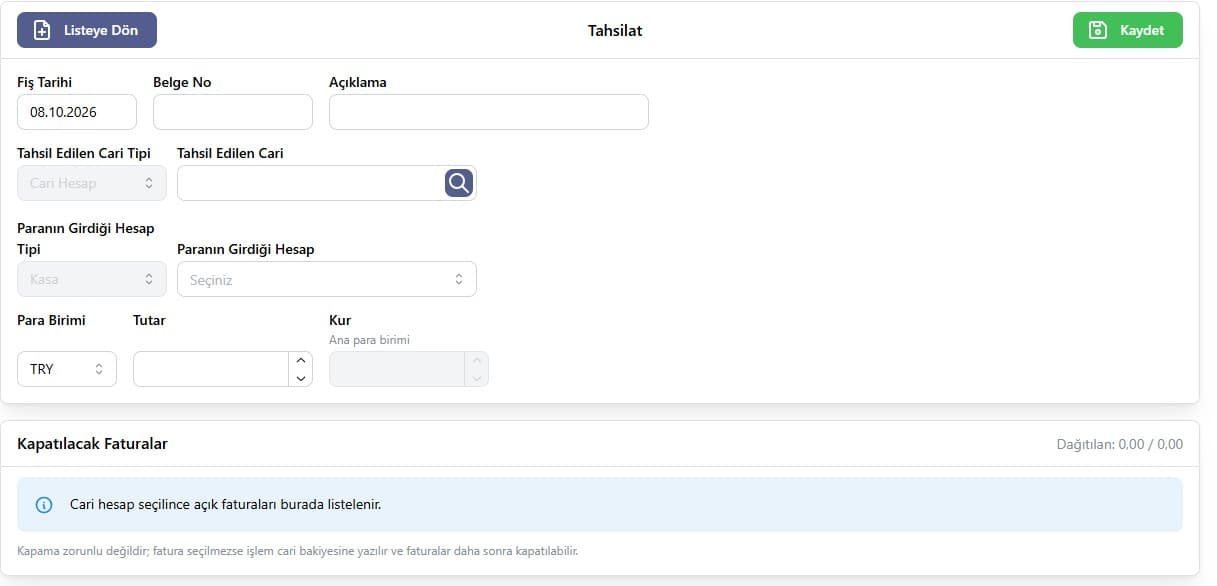Save the collection with the Kaydet button
The height and width of the screenshot is (586, 1217).
pyautogui.click(x=1128, y=30)
